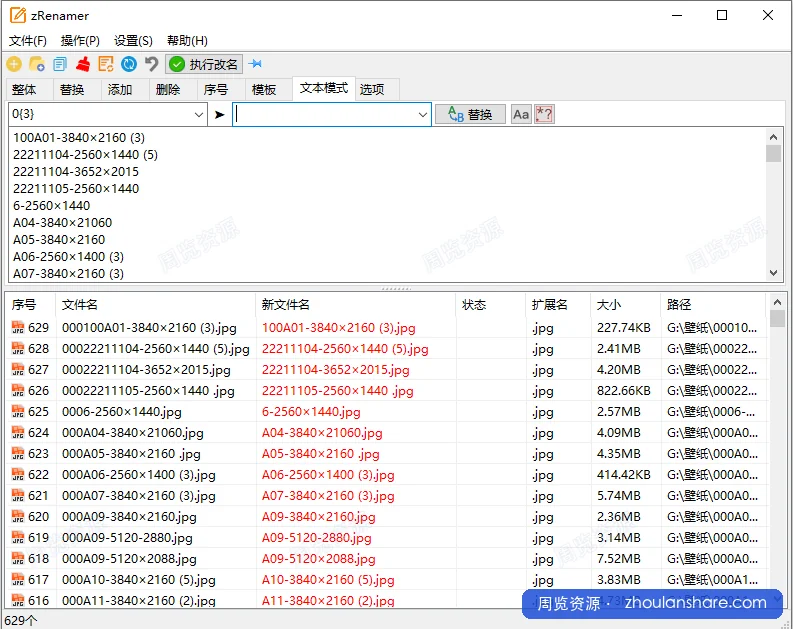Click the file icon of row 618
Viewport: 793px width, 629px height.
click(18, 559)
